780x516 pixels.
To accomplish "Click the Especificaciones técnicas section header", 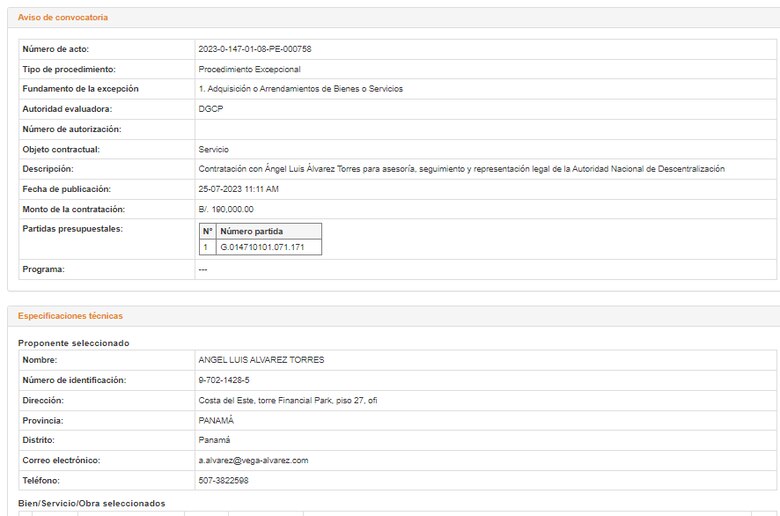I will [70, 316].
